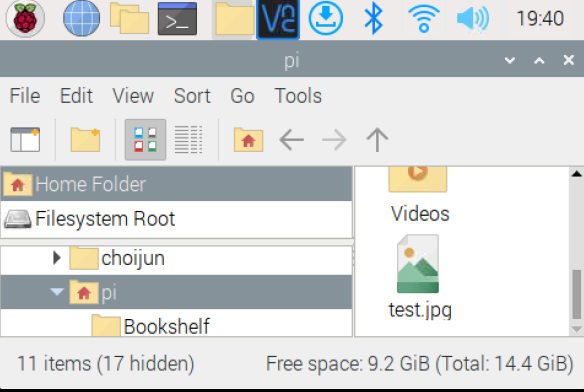Open the Tools menu
This screenshot has height=392, width=584.
pos(298,96)
